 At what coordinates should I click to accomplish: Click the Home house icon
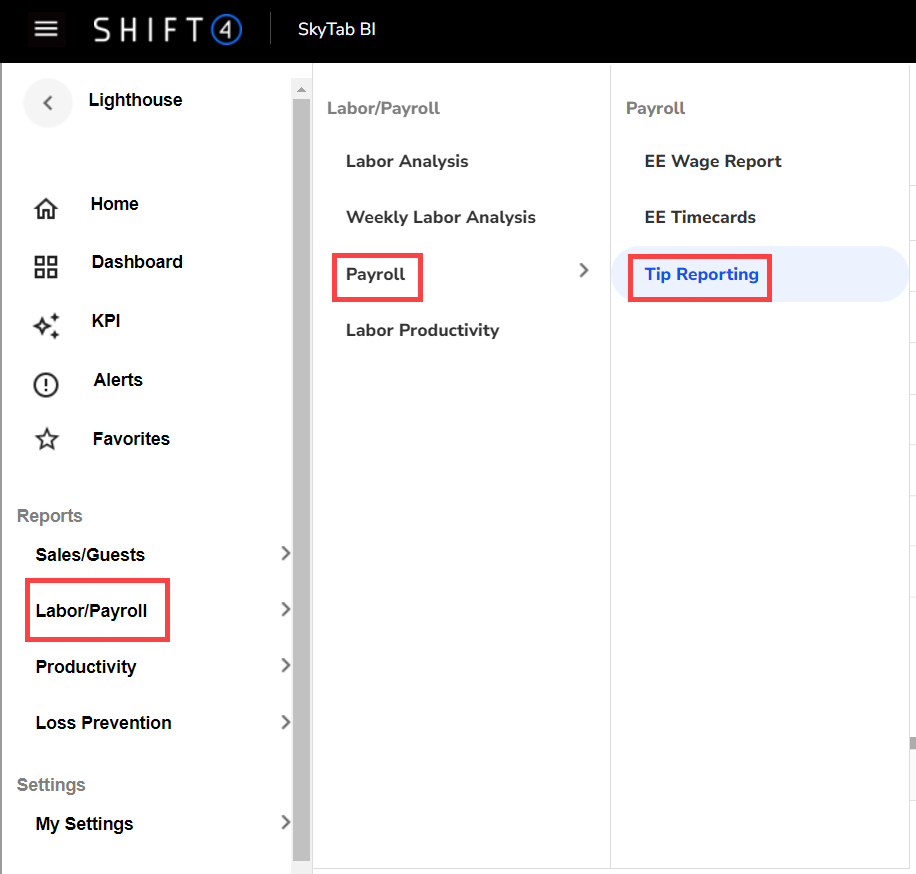coord(46,209)
